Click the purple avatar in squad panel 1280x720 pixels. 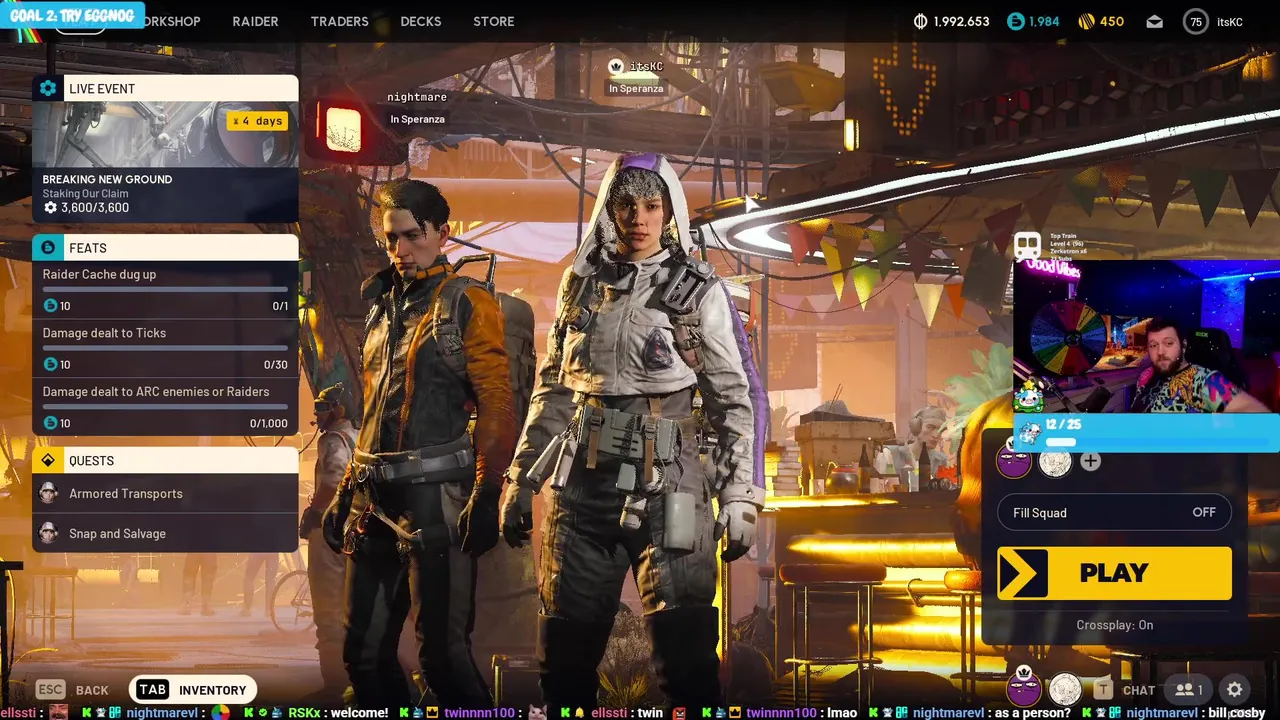[1014, 461]
